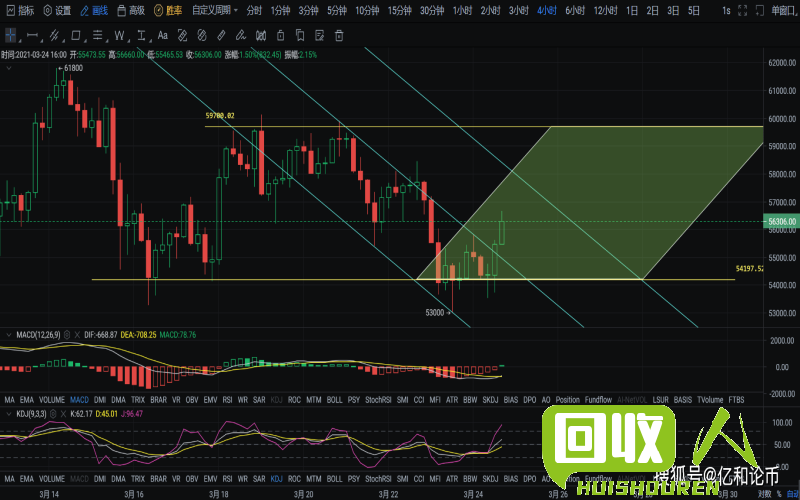Screen dimensions: 800x500
Task: Enable the VOLUME indicator in the upper row
Action: (49, 399)
